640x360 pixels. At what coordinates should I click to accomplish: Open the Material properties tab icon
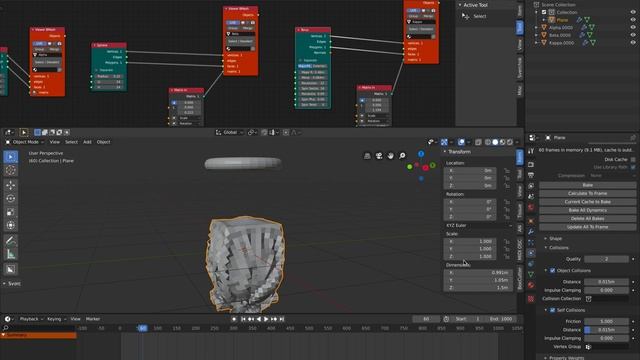[531, 285]
